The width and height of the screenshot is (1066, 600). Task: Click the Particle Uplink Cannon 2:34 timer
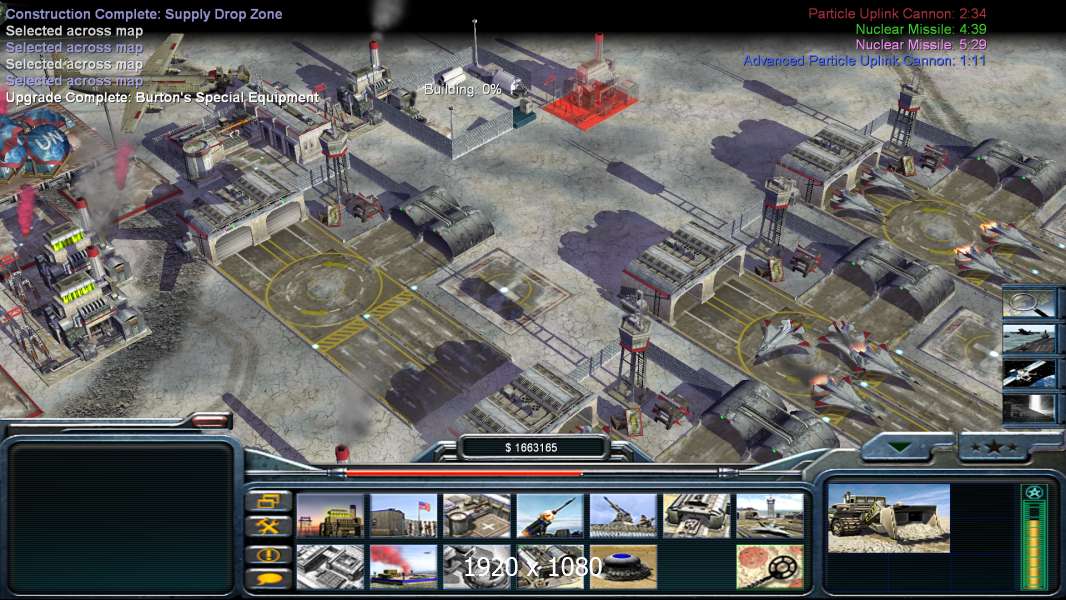897,13
